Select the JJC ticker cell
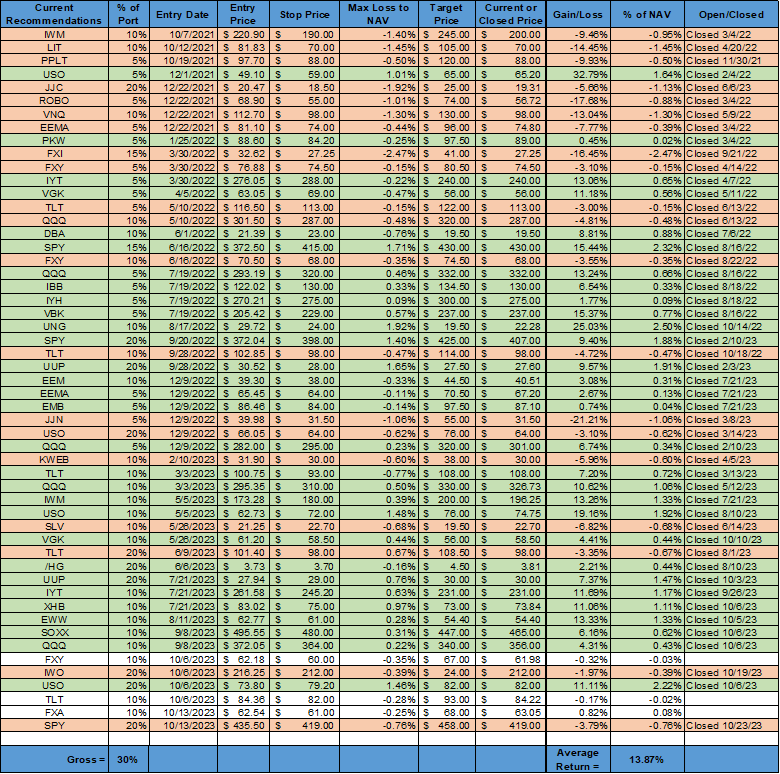This screenshot has height=774, width=780. click(54, 88)
